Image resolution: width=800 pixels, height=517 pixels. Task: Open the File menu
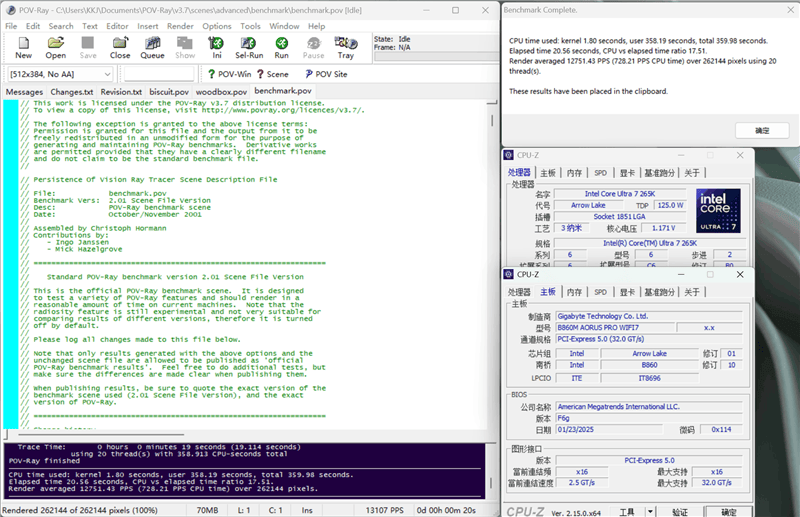click(x=11, y=26)
